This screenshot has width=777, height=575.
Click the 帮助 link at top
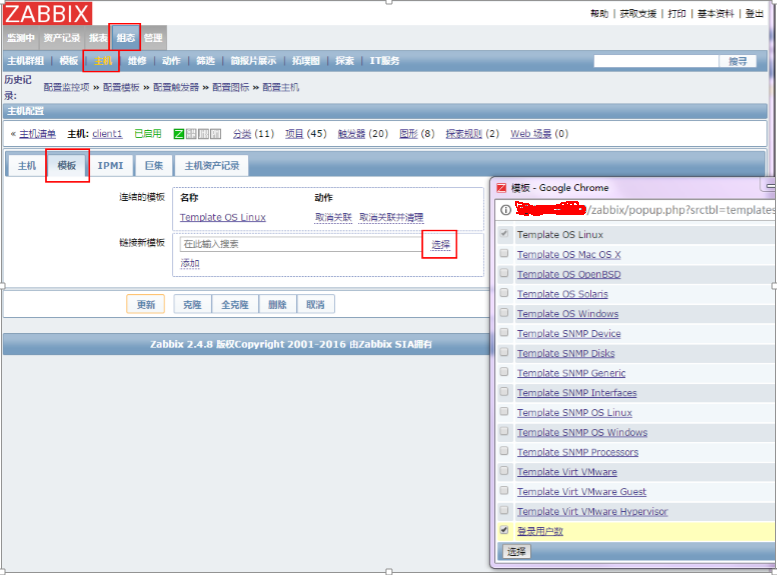[599, 13]
